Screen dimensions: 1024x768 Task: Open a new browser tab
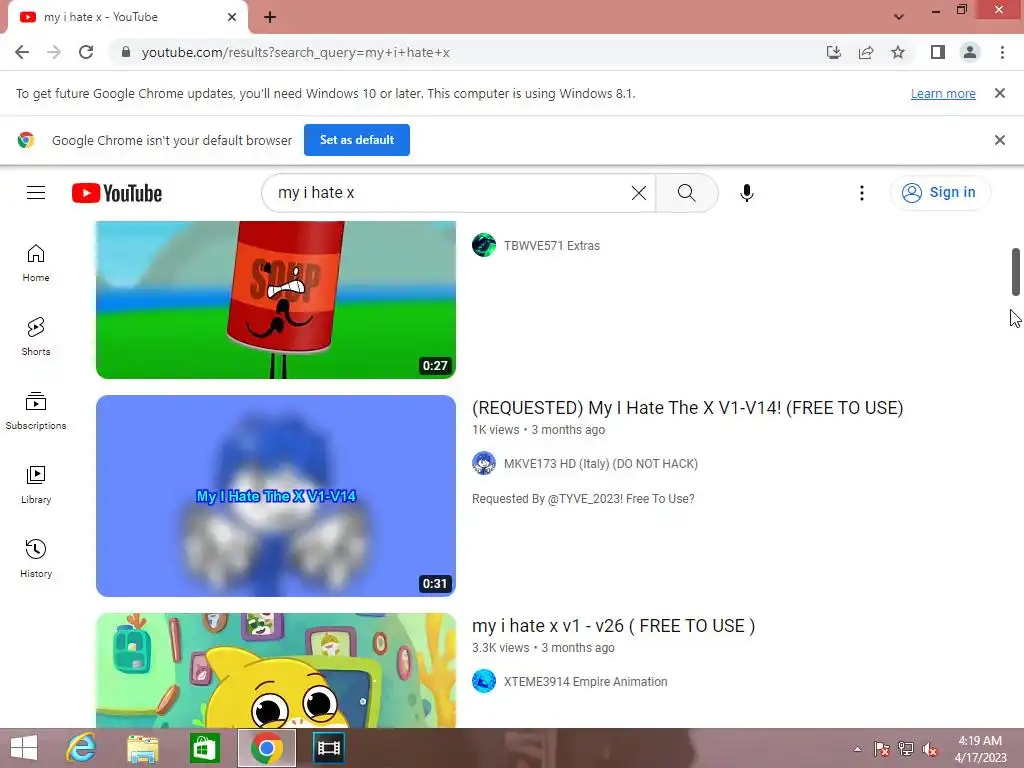tap(270, 17)
